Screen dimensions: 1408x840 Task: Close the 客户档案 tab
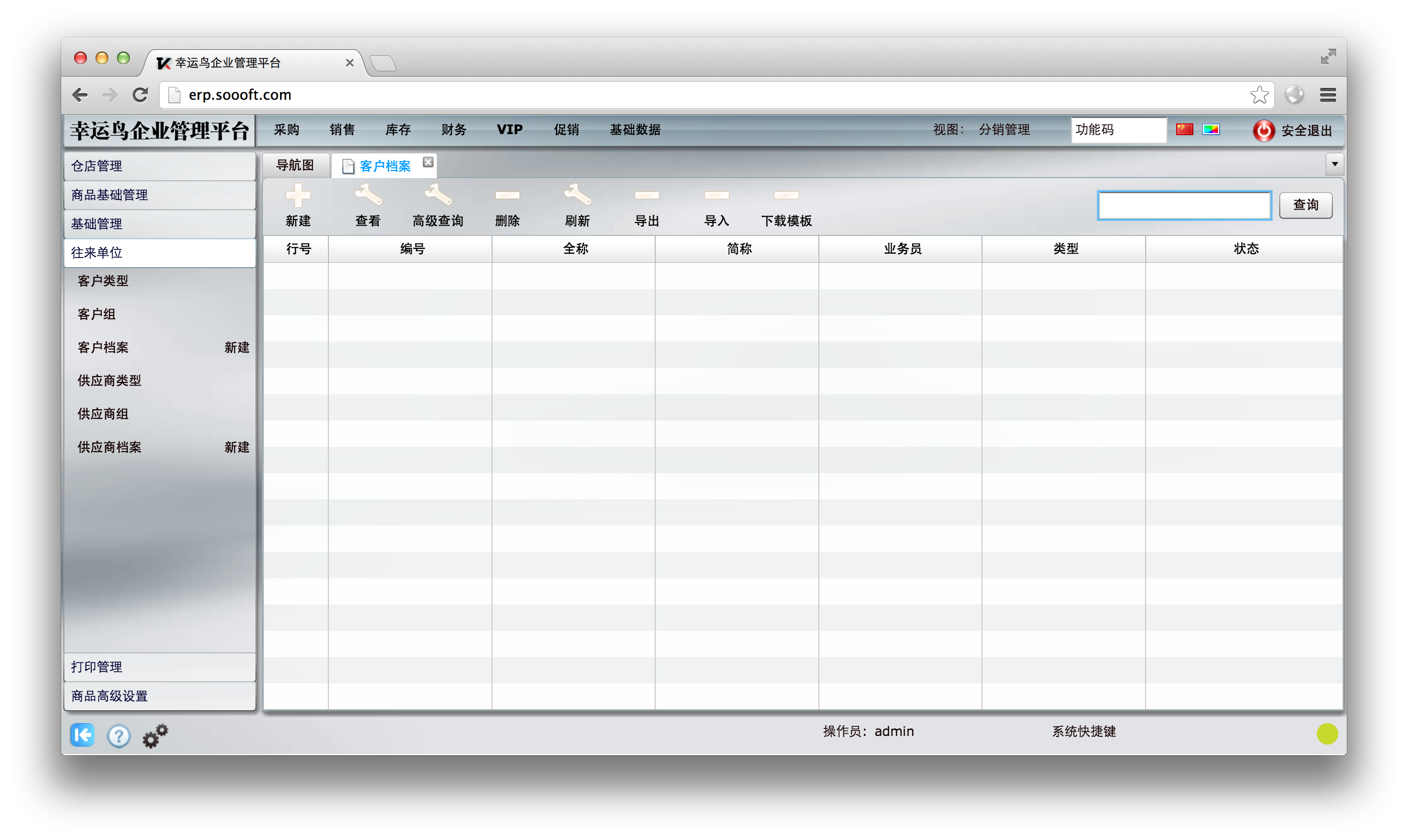428,162
